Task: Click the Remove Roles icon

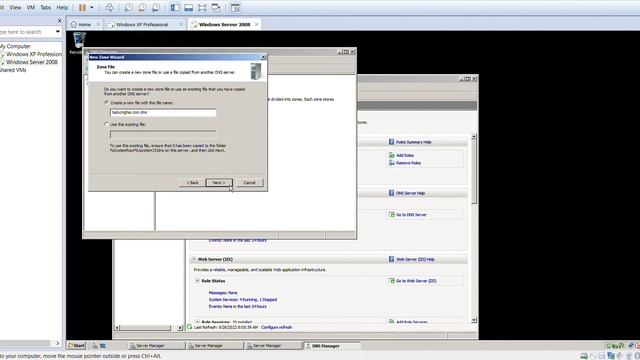Action: tap(391, 163)
